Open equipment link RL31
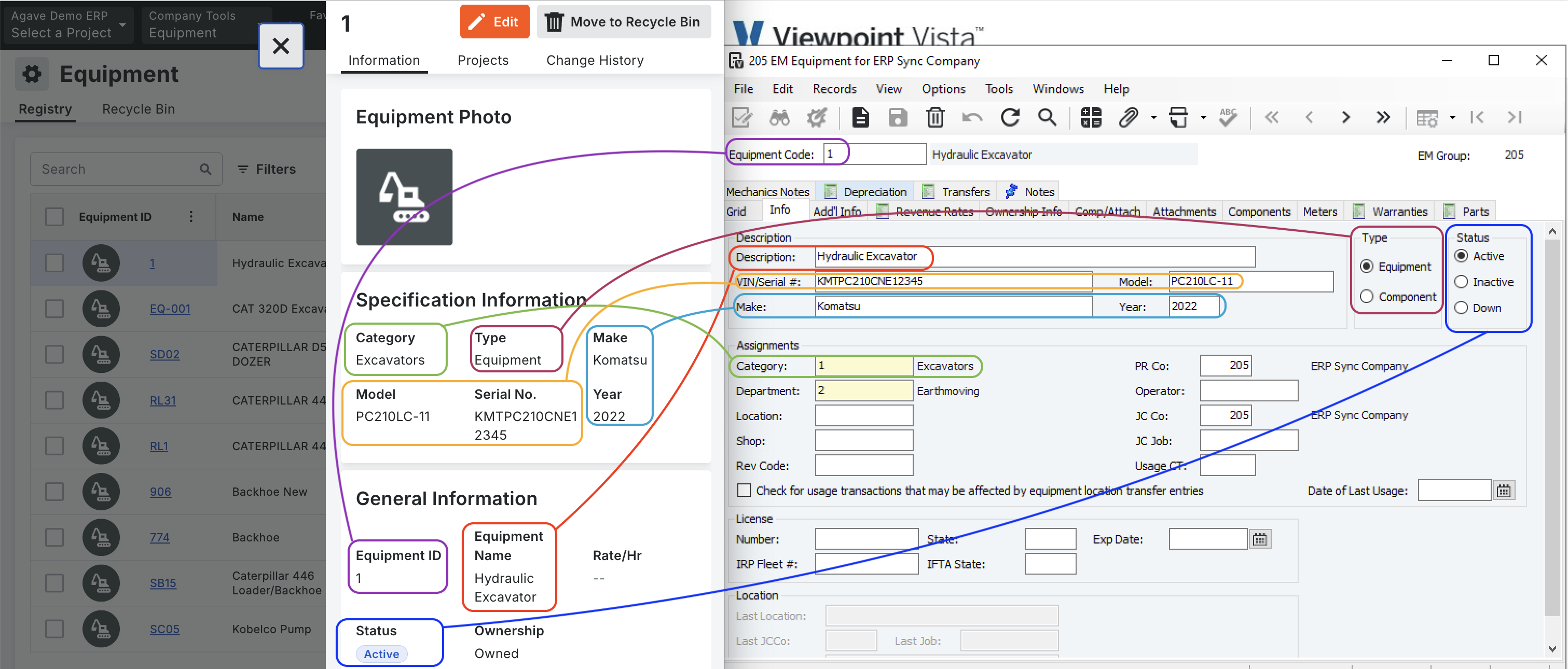 [162, 400]
